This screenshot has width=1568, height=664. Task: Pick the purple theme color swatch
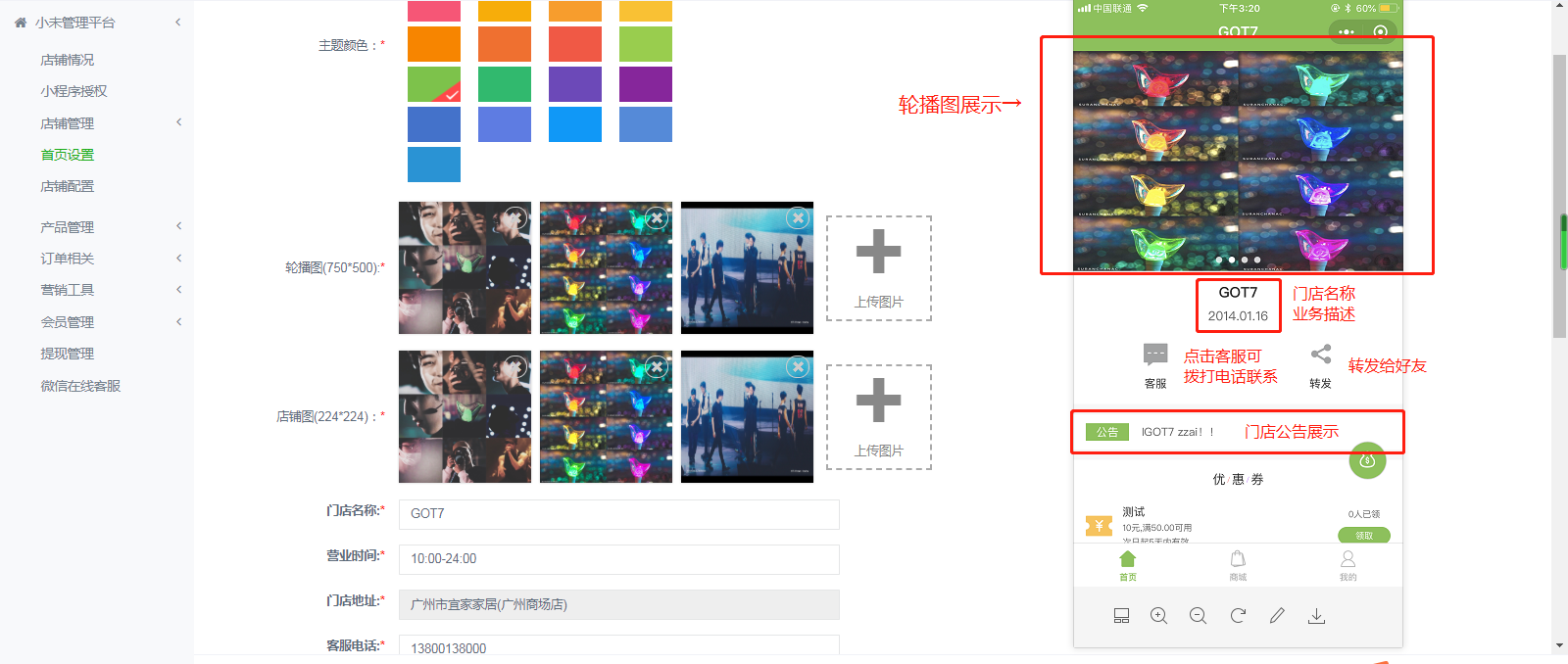point(646,84)
